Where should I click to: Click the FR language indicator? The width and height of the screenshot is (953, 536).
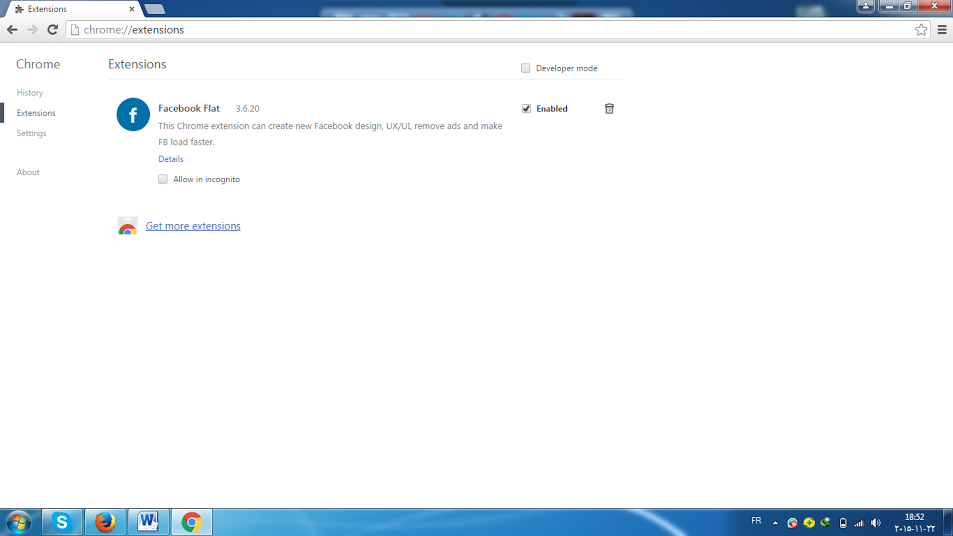point(756,521)
